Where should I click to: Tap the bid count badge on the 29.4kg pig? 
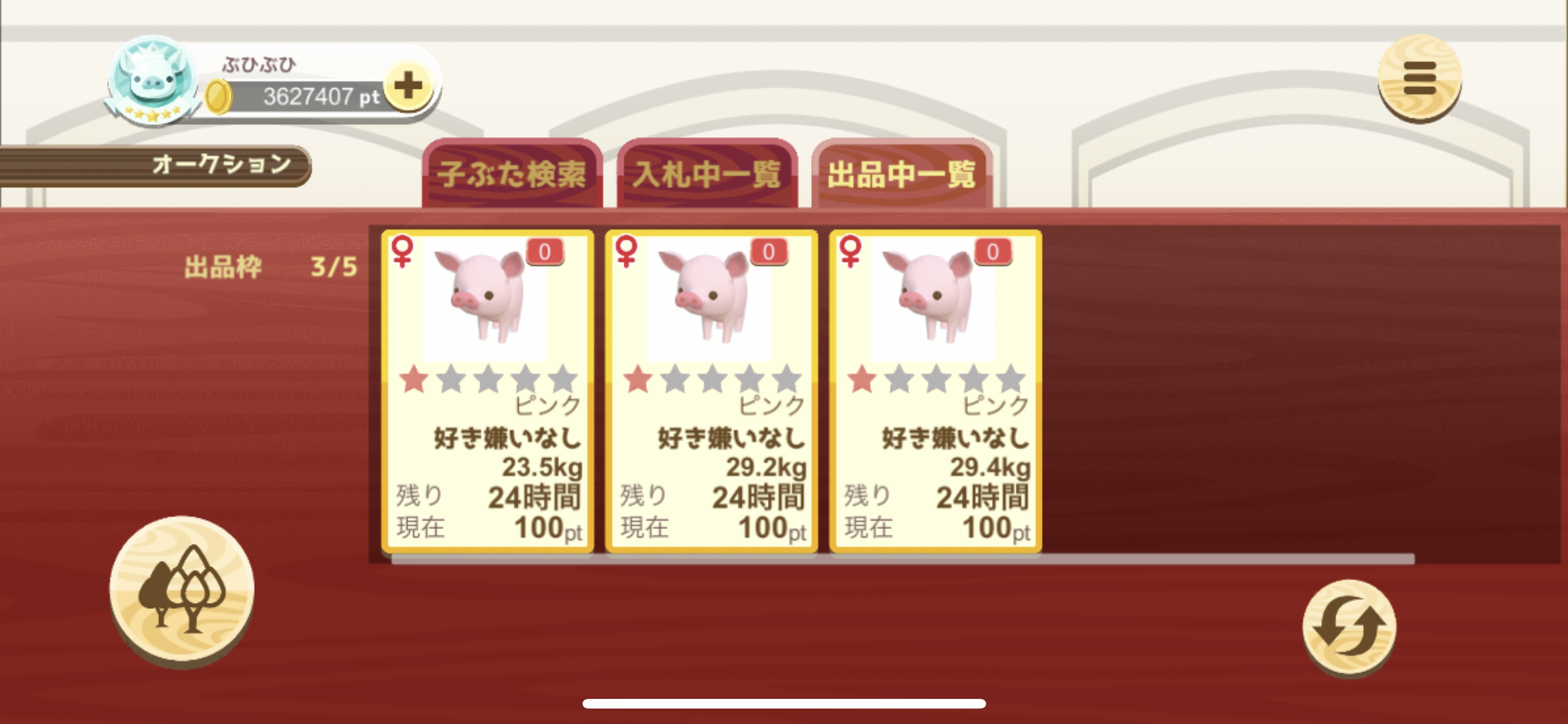pos(993,252)
